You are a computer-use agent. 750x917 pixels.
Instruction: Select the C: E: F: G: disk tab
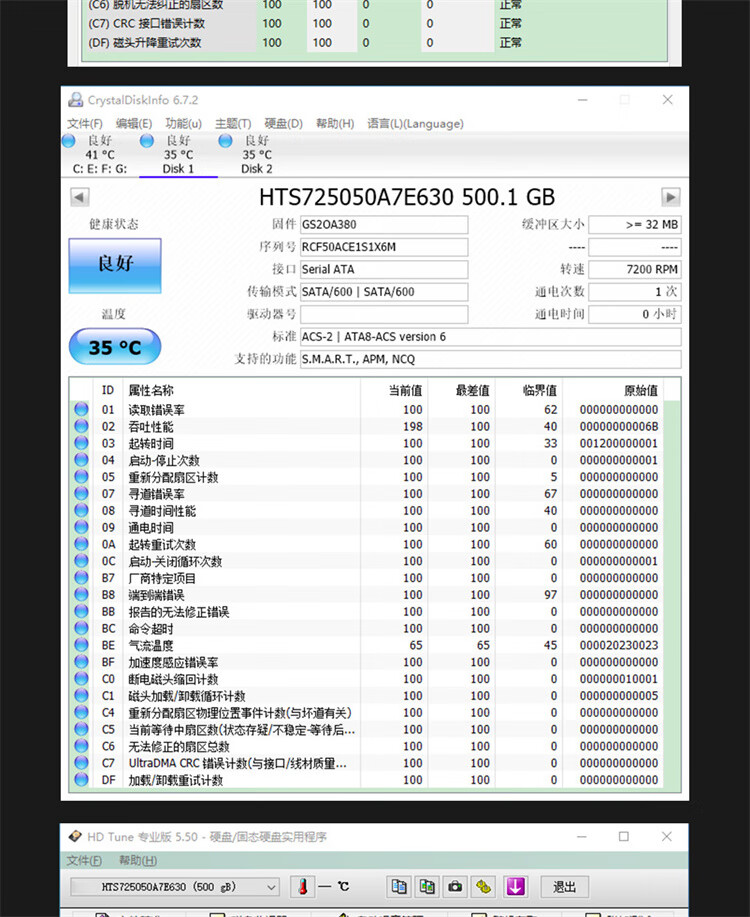pos(99,154)
